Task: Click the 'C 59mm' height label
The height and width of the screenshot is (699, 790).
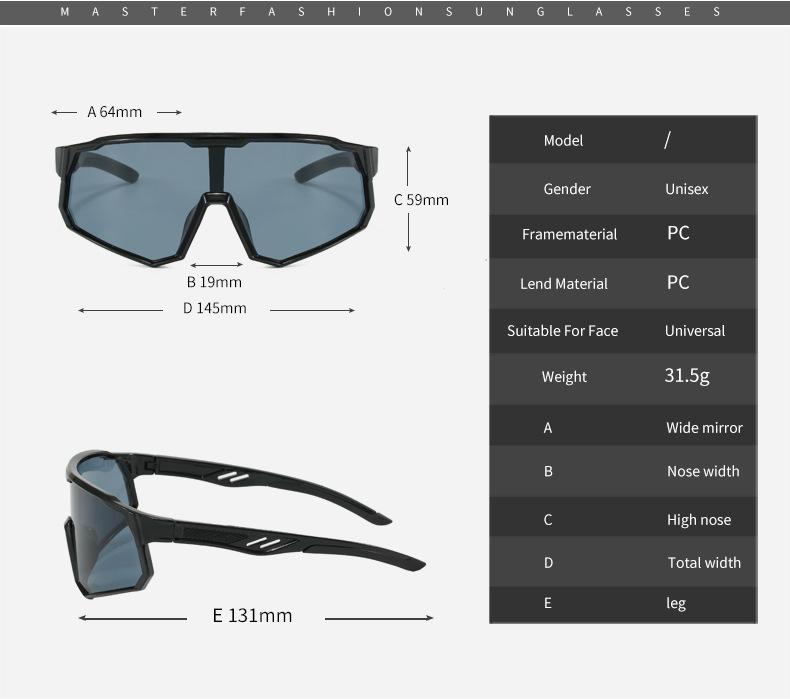Action: click(x=421, y=199)
